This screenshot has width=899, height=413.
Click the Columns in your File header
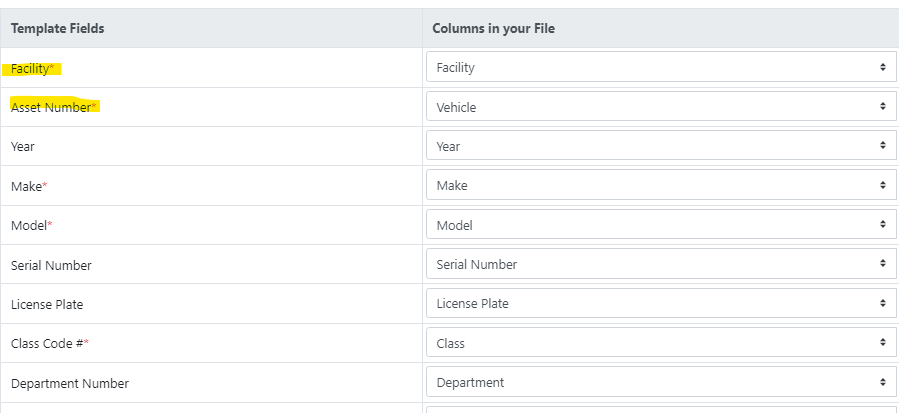493,28
